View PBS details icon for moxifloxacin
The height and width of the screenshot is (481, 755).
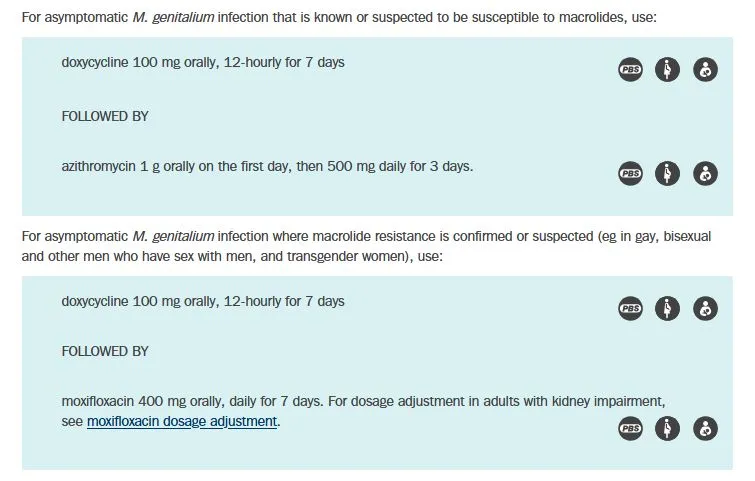630,428
